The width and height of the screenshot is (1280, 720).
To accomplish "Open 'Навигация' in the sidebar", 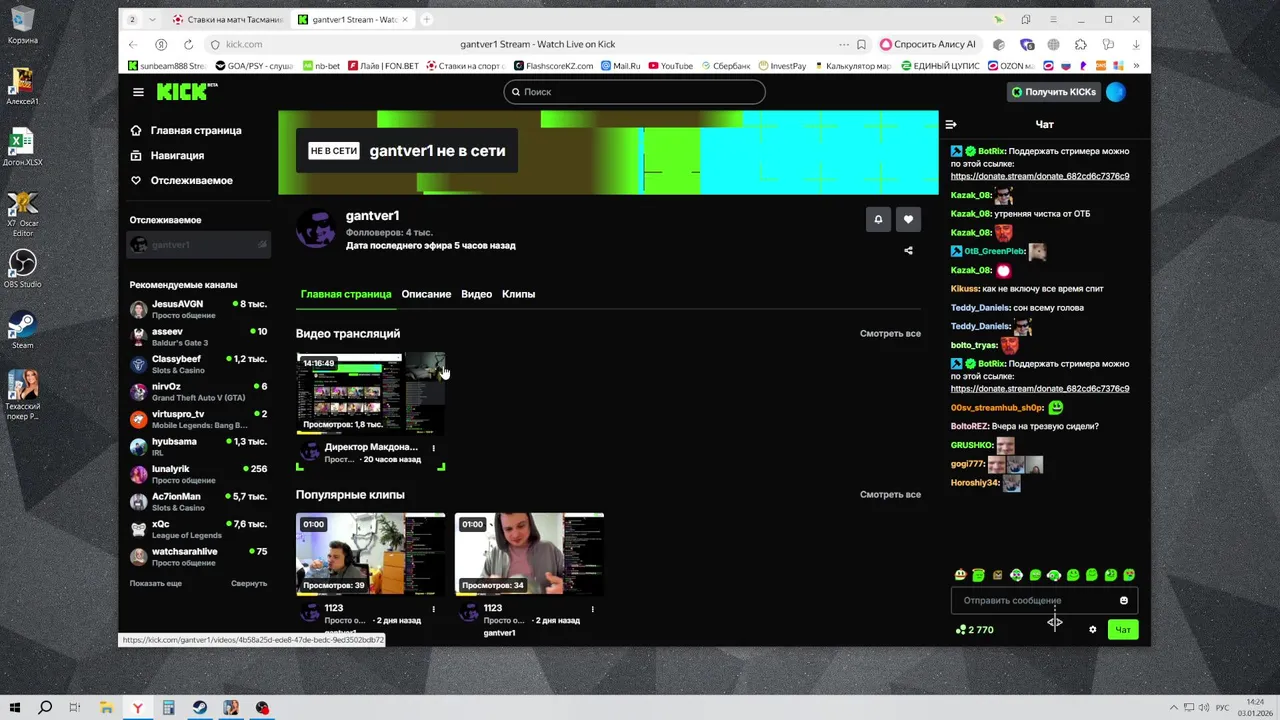I will pos(167,155).
